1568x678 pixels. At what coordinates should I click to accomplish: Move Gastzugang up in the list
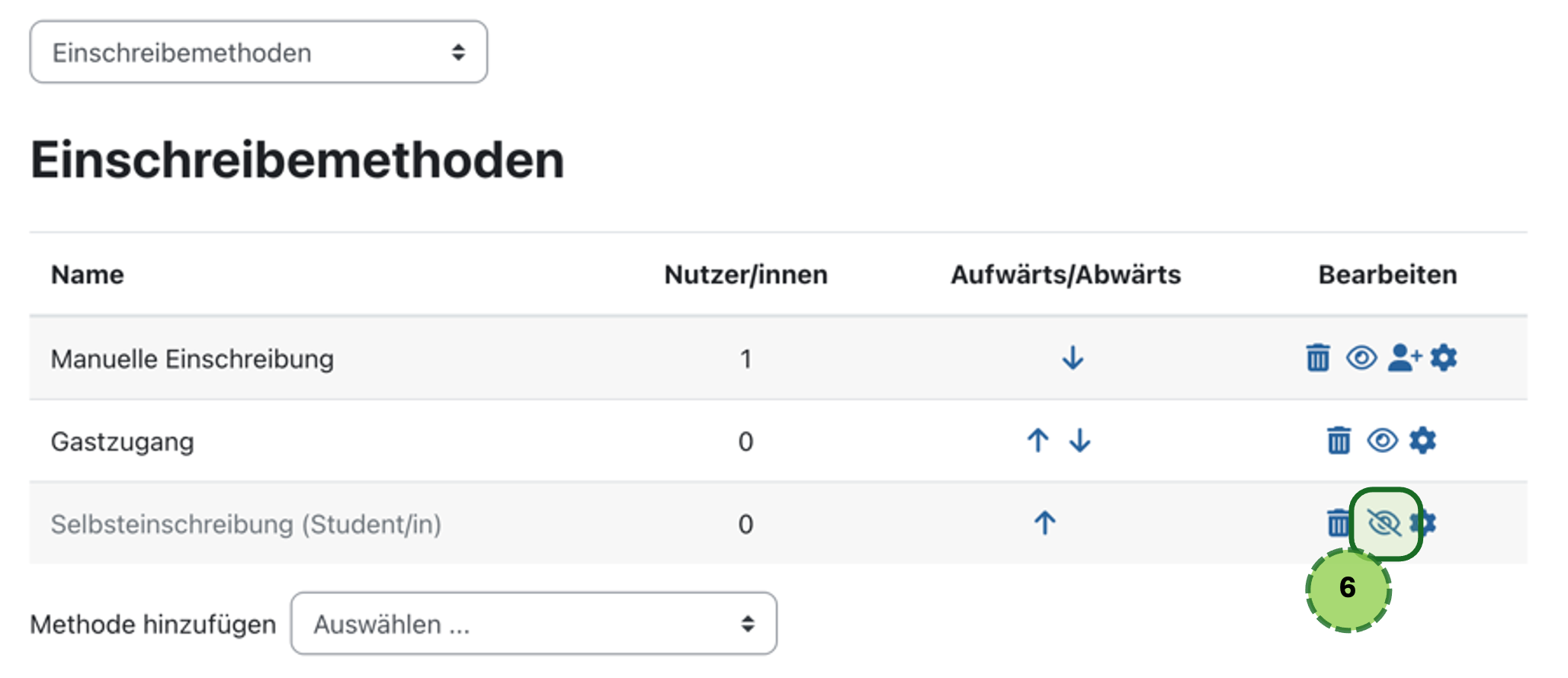(x=1038, y=440)
